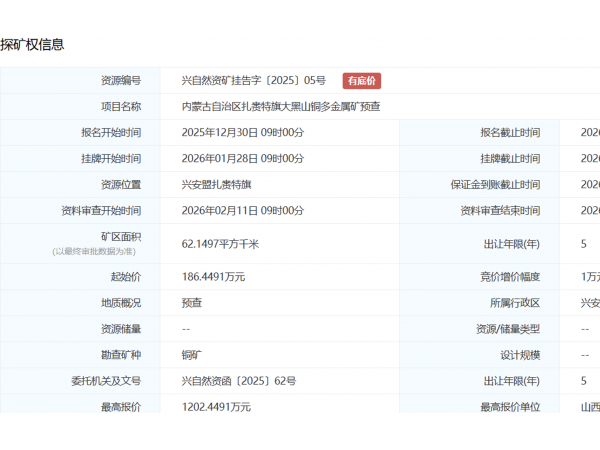
Task: Click the 保证金到账截止时间 label
Action: tap(495, 185)
